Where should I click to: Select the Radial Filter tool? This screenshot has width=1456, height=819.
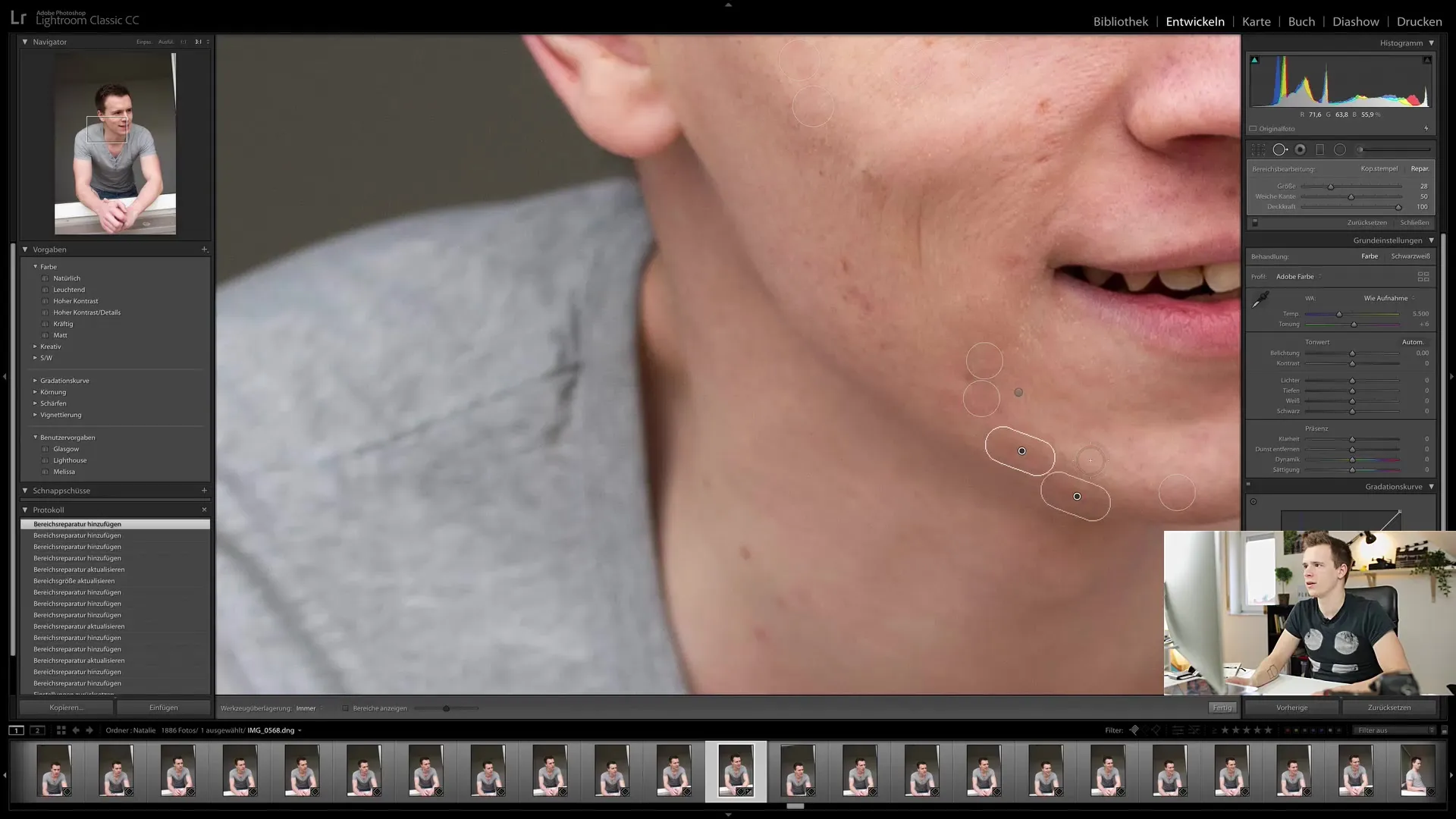click(x=1340, y=149)
